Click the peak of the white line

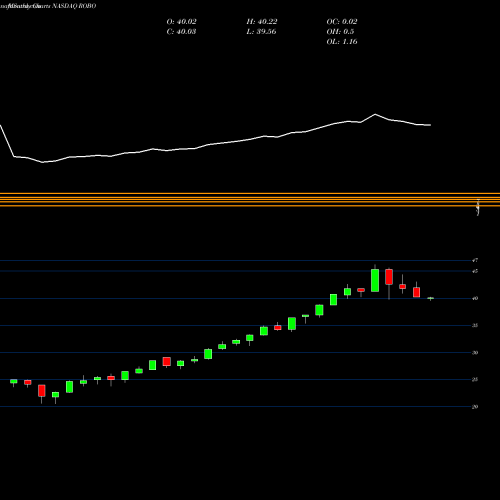375,114
